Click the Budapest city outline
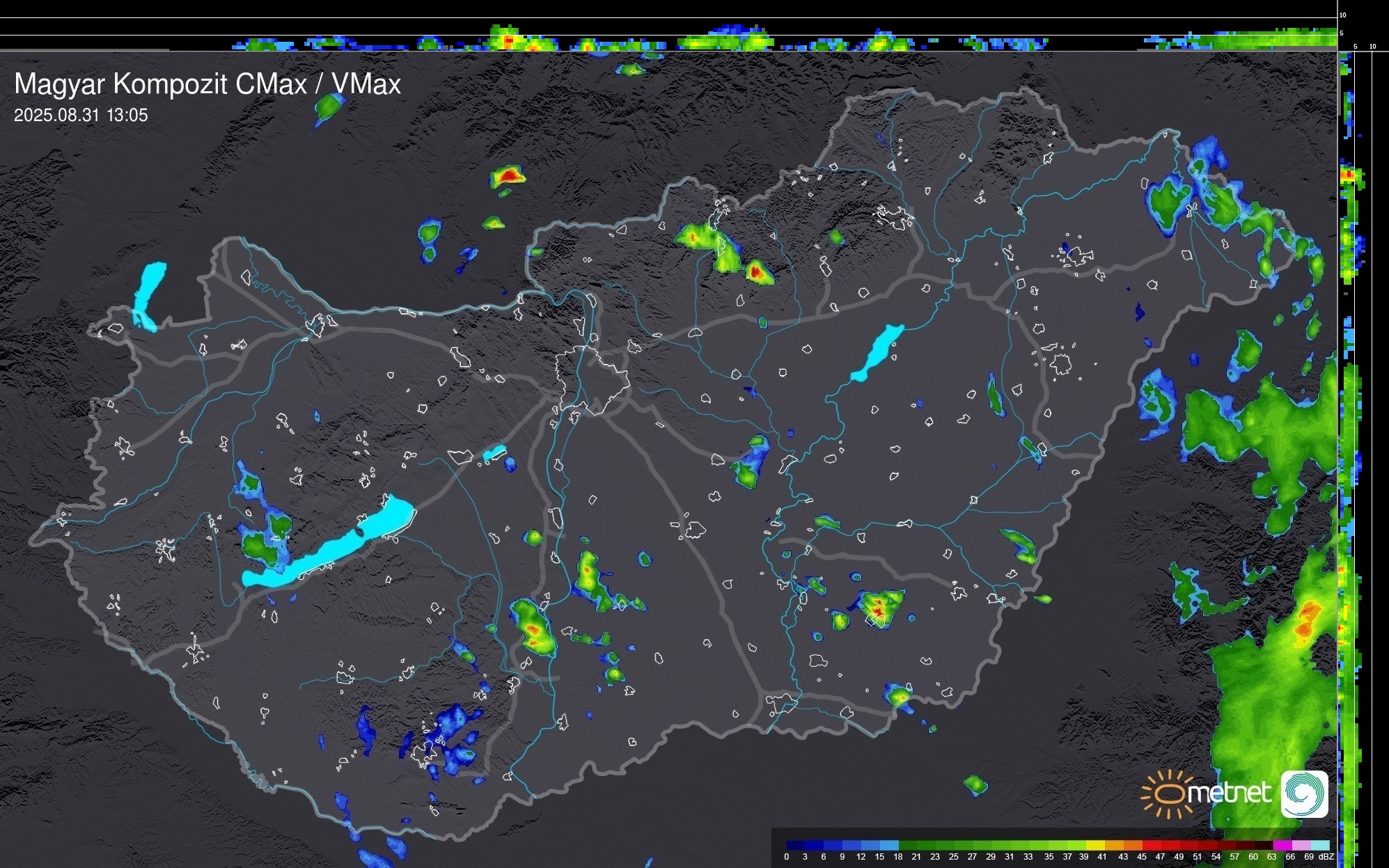The image size is (1389, 868). (x=592, y=379)
